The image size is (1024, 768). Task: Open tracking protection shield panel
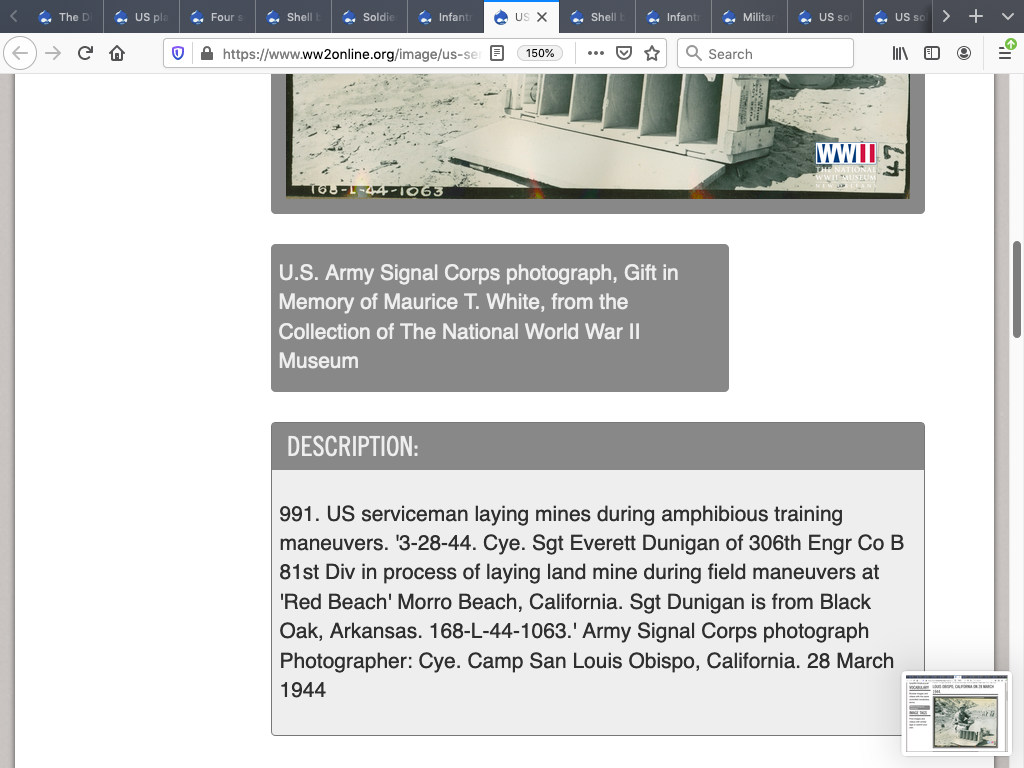[179, 54]
